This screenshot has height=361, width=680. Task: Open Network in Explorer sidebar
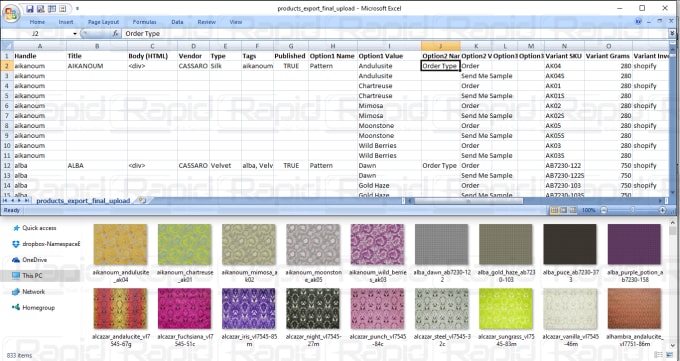point(29,292)
